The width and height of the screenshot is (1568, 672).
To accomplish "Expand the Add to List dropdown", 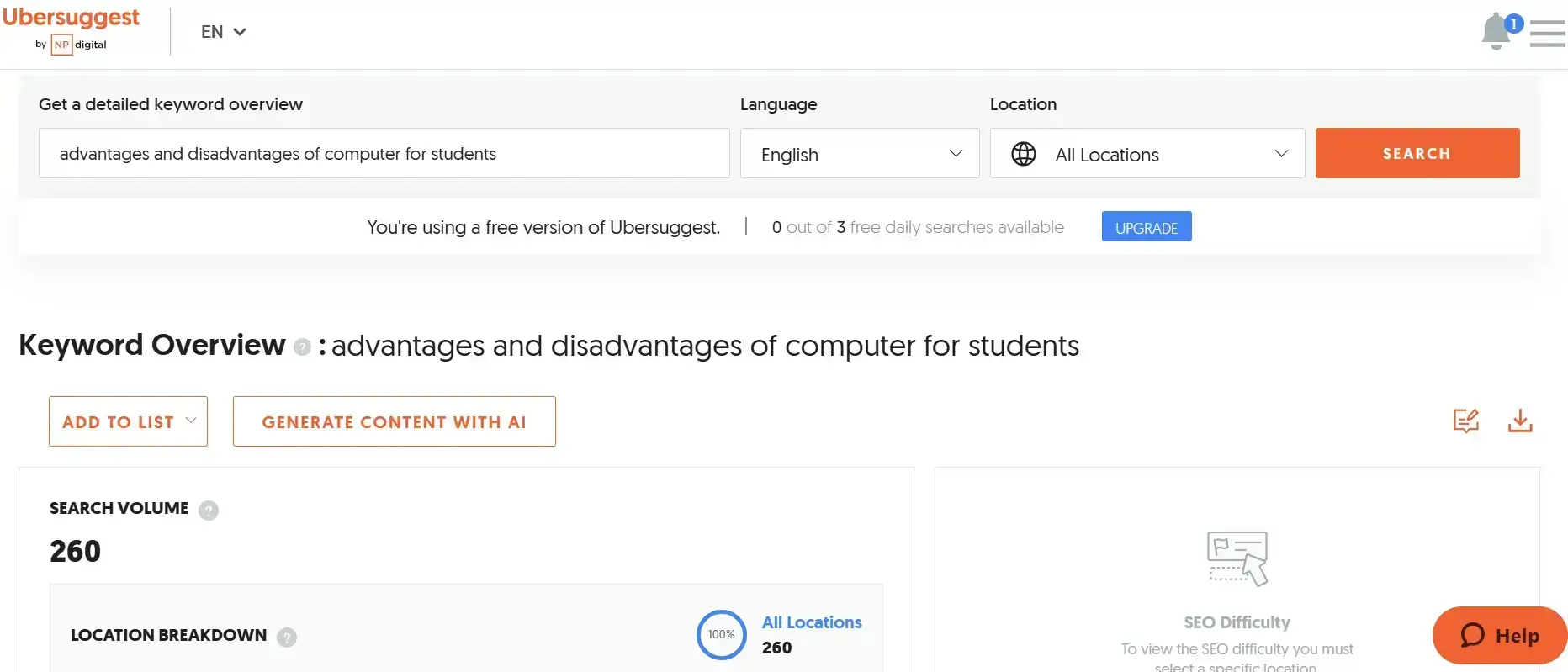I will [128, 421].
